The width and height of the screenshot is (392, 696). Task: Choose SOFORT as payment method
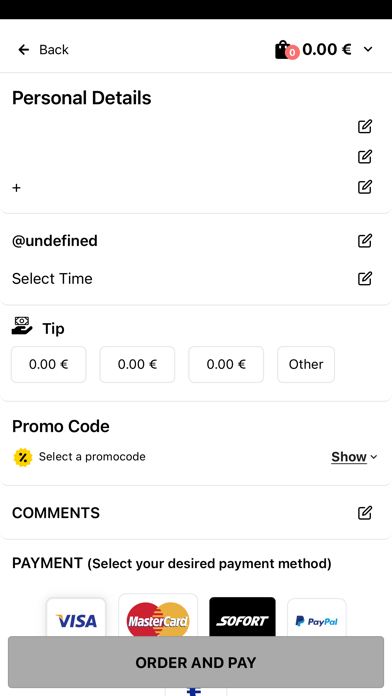click(242, 617)
